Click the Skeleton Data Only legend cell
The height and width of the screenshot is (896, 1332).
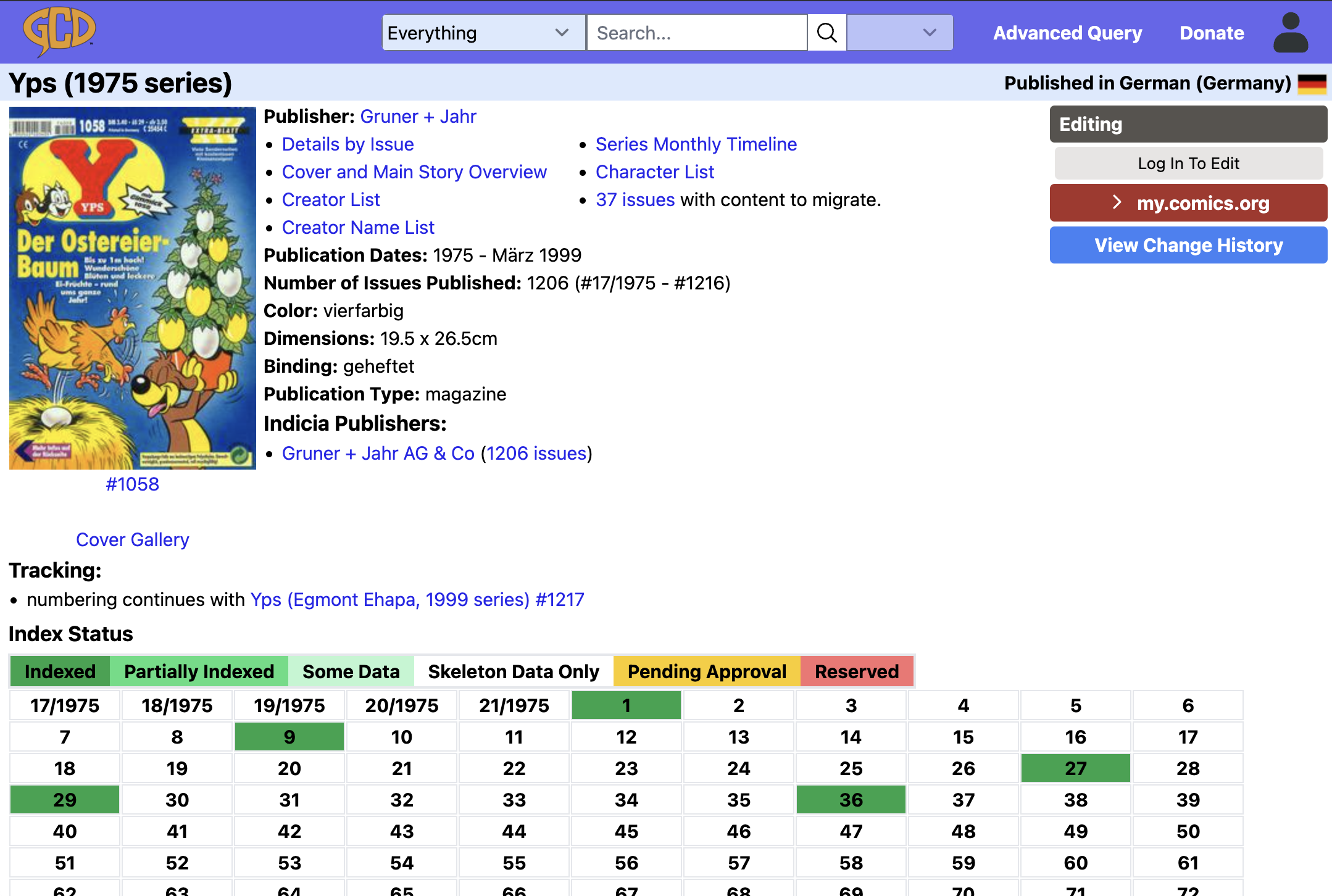tap(514, 671)
